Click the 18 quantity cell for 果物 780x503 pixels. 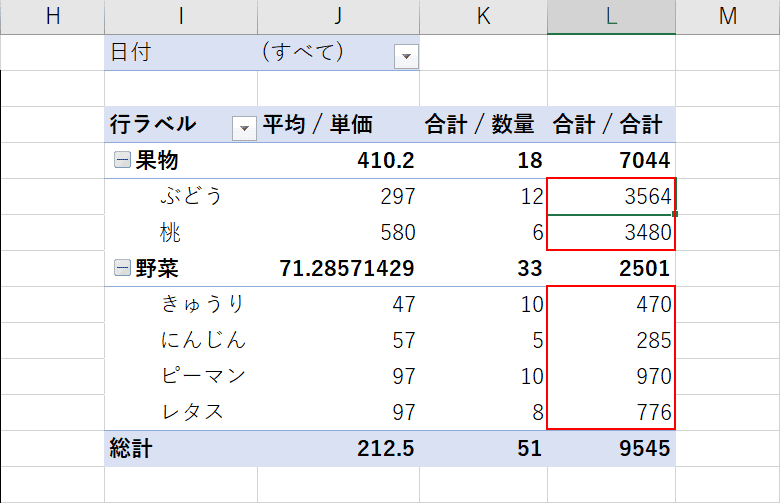point(484,160)
